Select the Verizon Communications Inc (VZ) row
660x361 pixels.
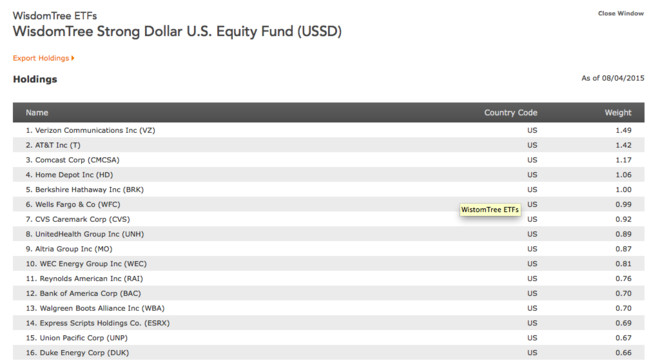coord(328,130)
